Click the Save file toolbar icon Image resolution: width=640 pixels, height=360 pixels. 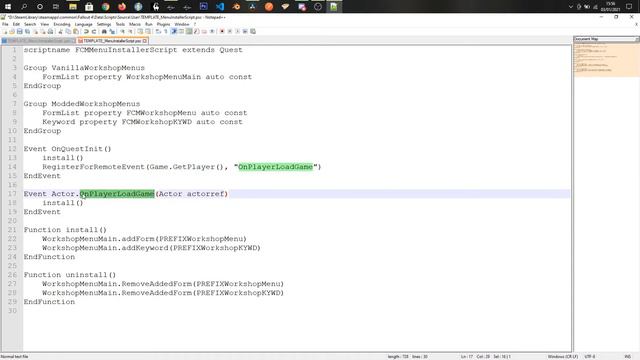tap(20, 31)
